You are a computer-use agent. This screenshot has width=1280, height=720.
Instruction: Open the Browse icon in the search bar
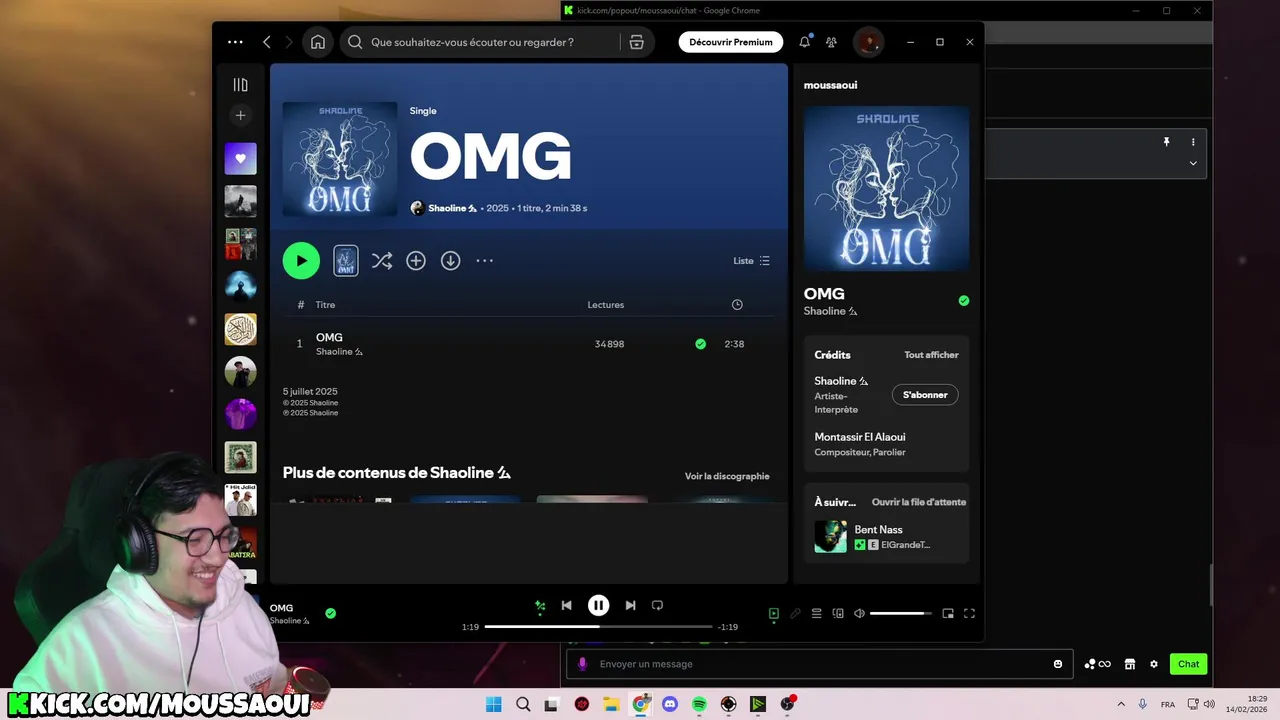pos(636,42)
